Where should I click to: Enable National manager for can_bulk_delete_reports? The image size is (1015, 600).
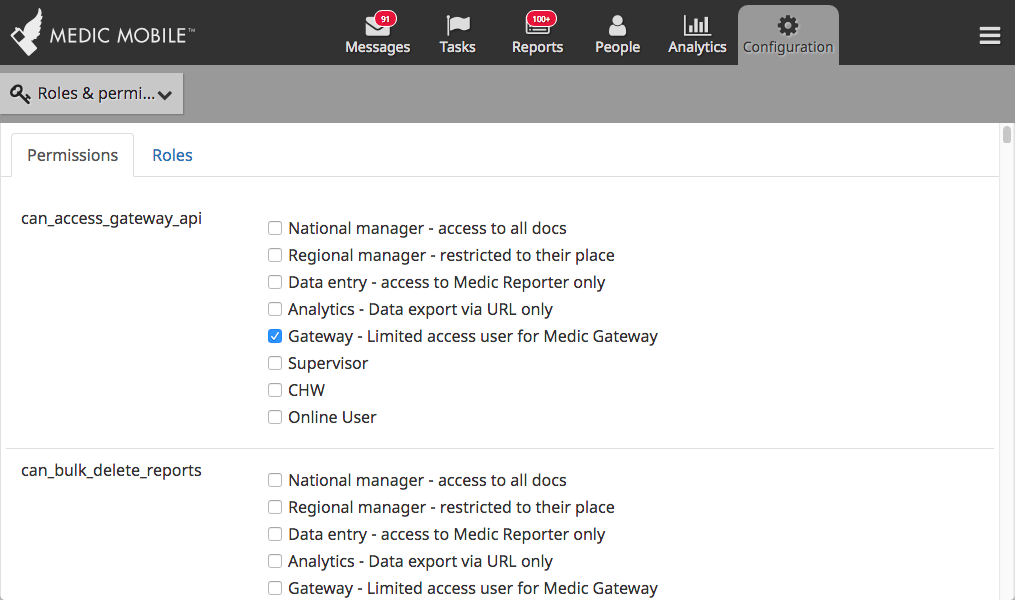tap(275, 480)
